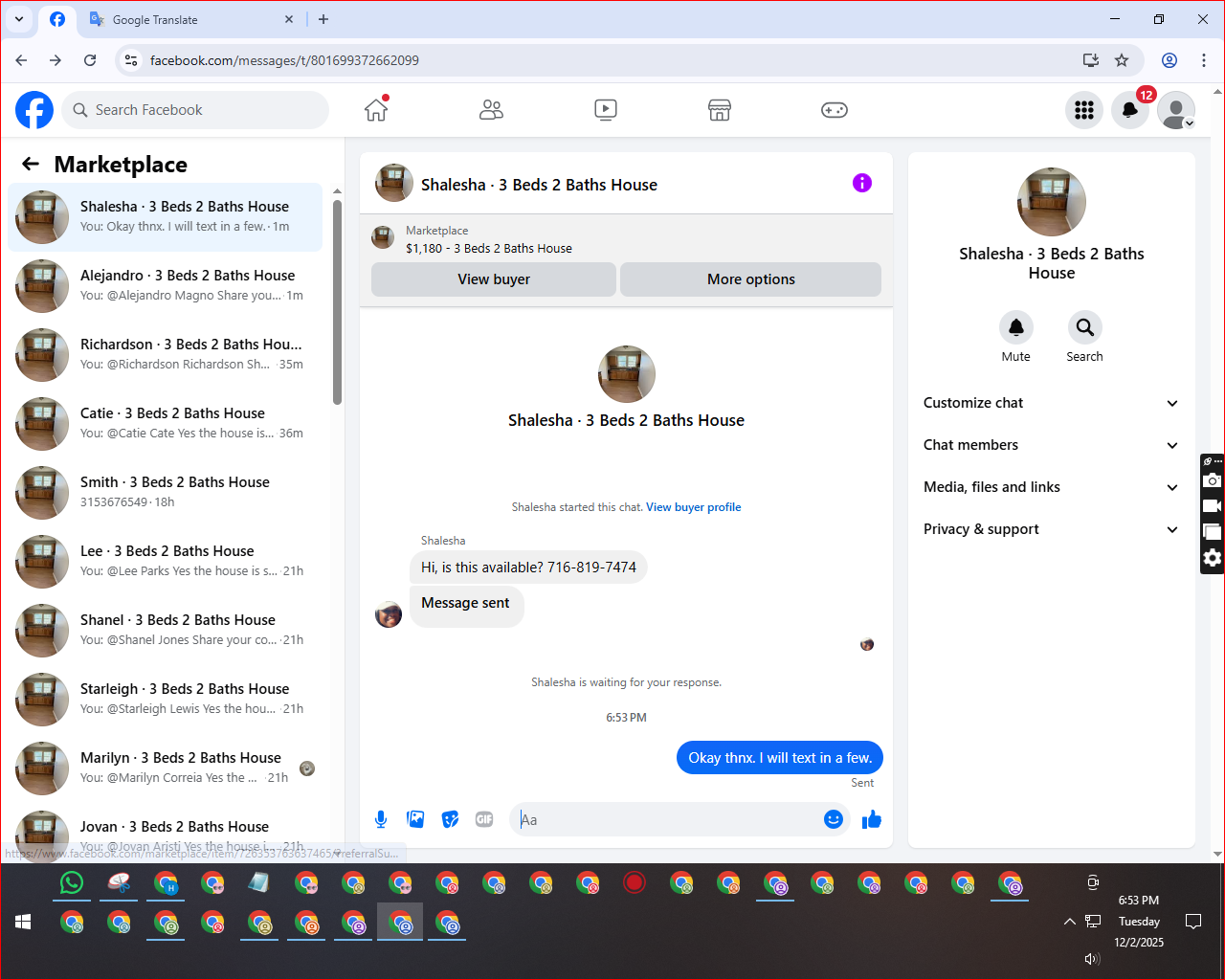
Task: Click the 'Hi, is this available?' message
Action: 528,568
